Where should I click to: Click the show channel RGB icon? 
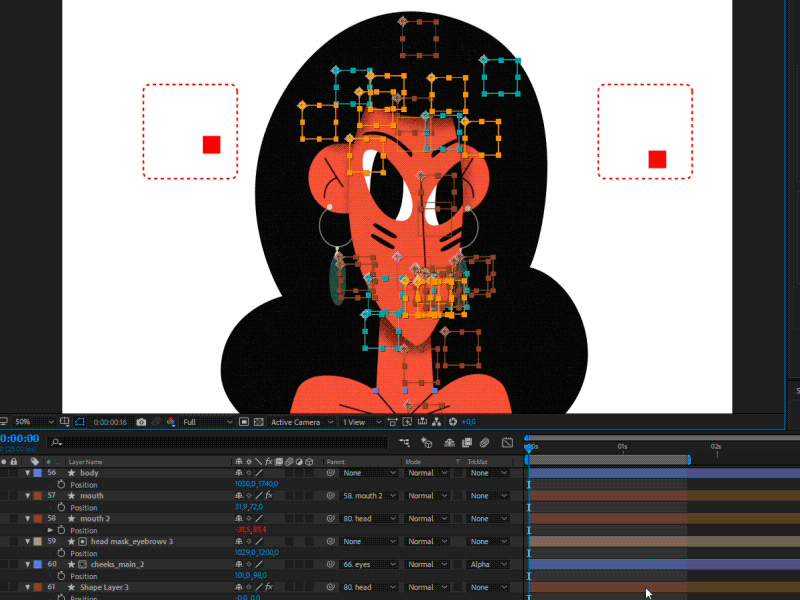pos(170,422)
